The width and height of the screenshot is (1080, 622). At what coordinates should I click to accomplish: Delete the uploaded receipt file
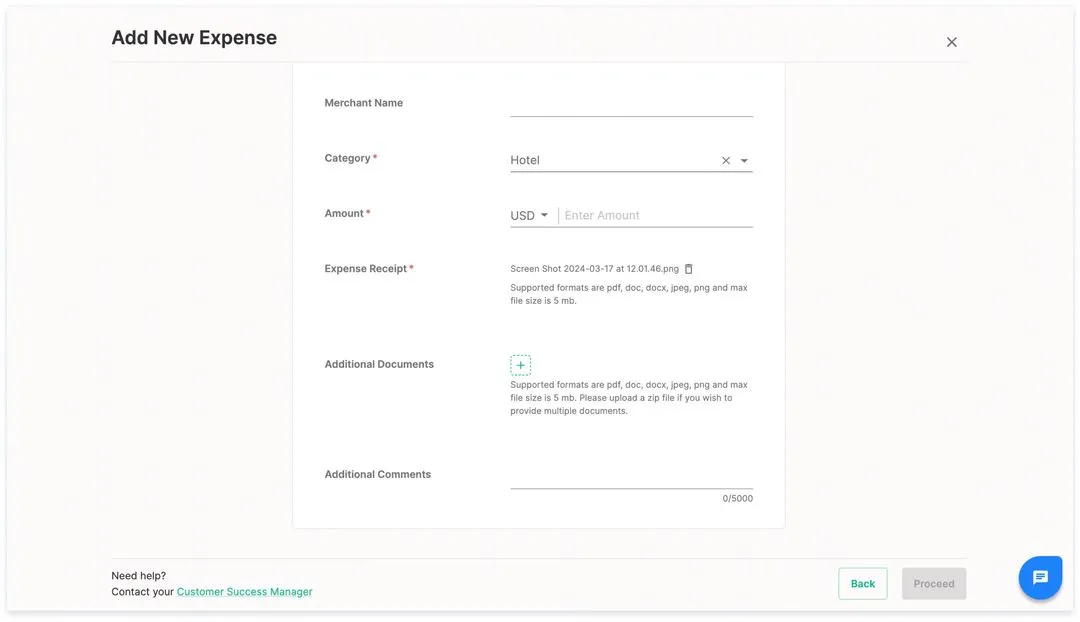pos(688,269)
